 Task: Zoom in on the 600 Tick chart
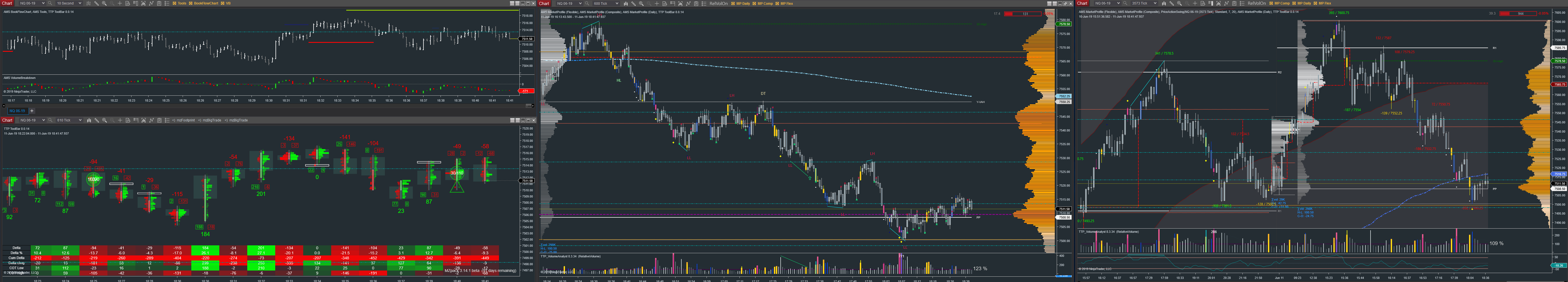point(642,4)
